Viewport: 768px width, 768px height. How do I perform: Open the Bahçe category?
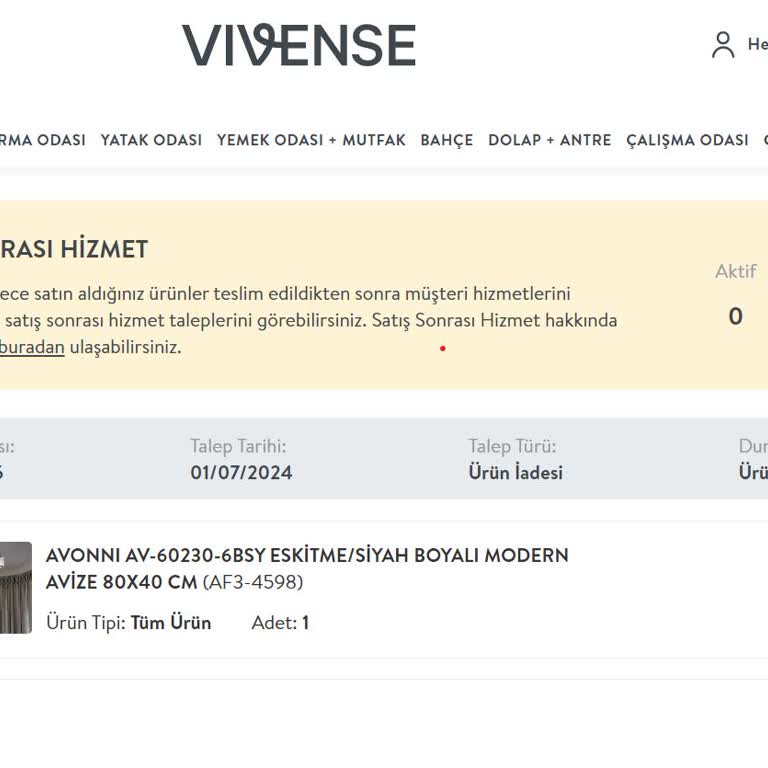pos(447,140)
